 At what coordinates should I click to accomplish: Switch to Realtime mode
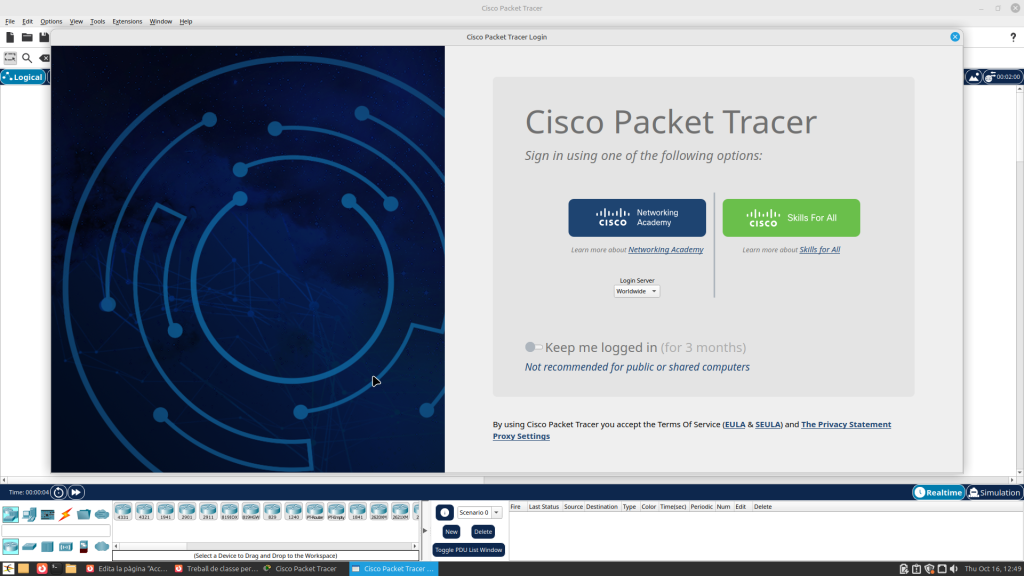tap(938, 492)
